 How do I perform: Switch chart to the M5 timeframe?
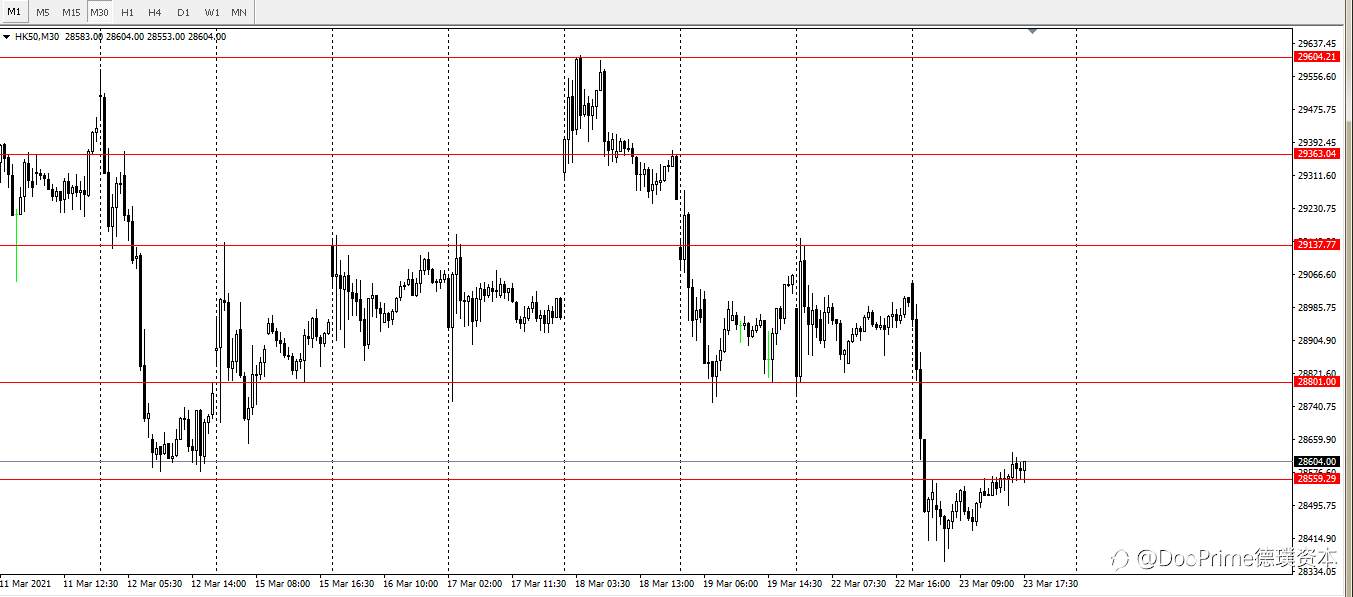tap(43, 12)
